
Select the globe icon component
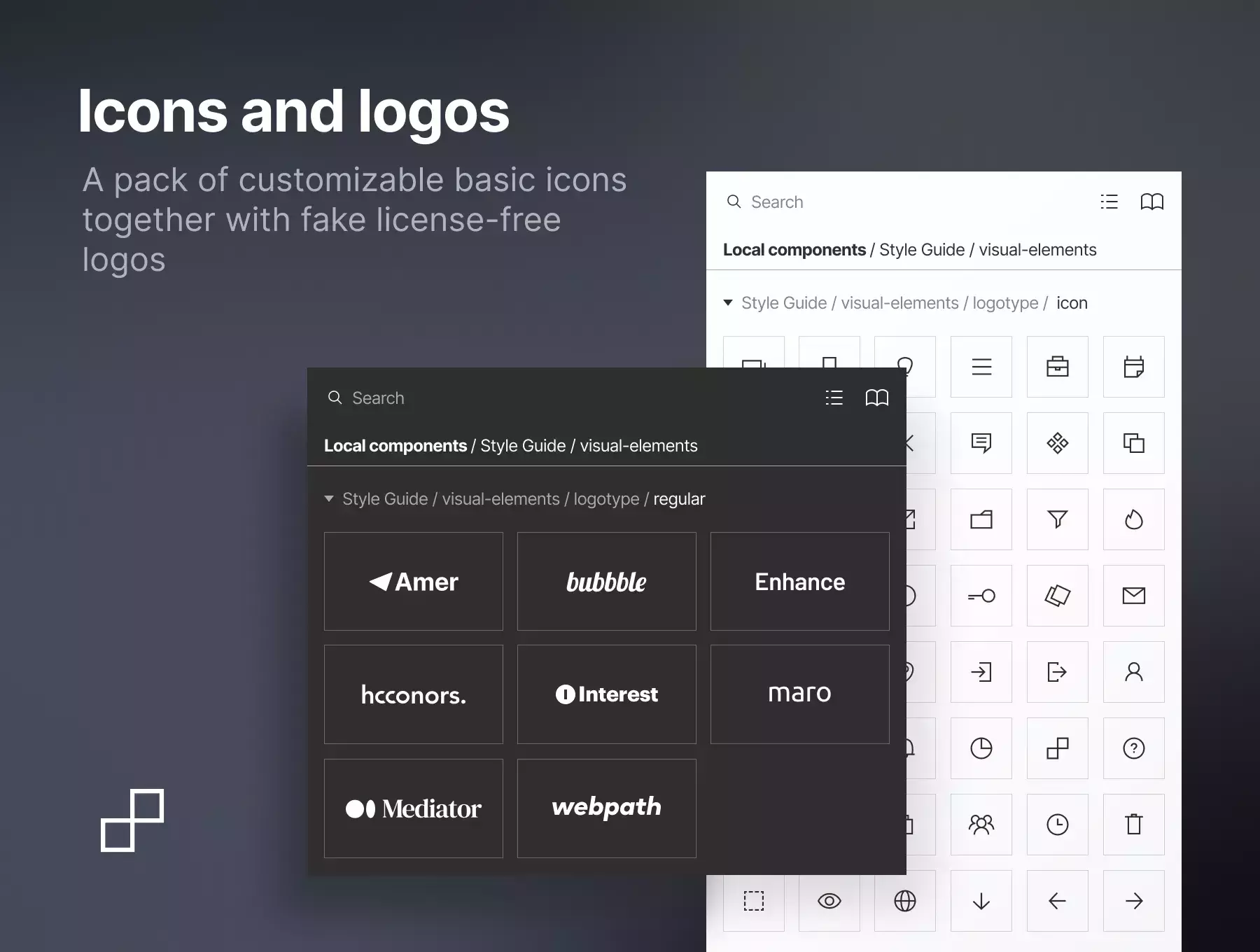pyautogui.click(x=905, y=901)
